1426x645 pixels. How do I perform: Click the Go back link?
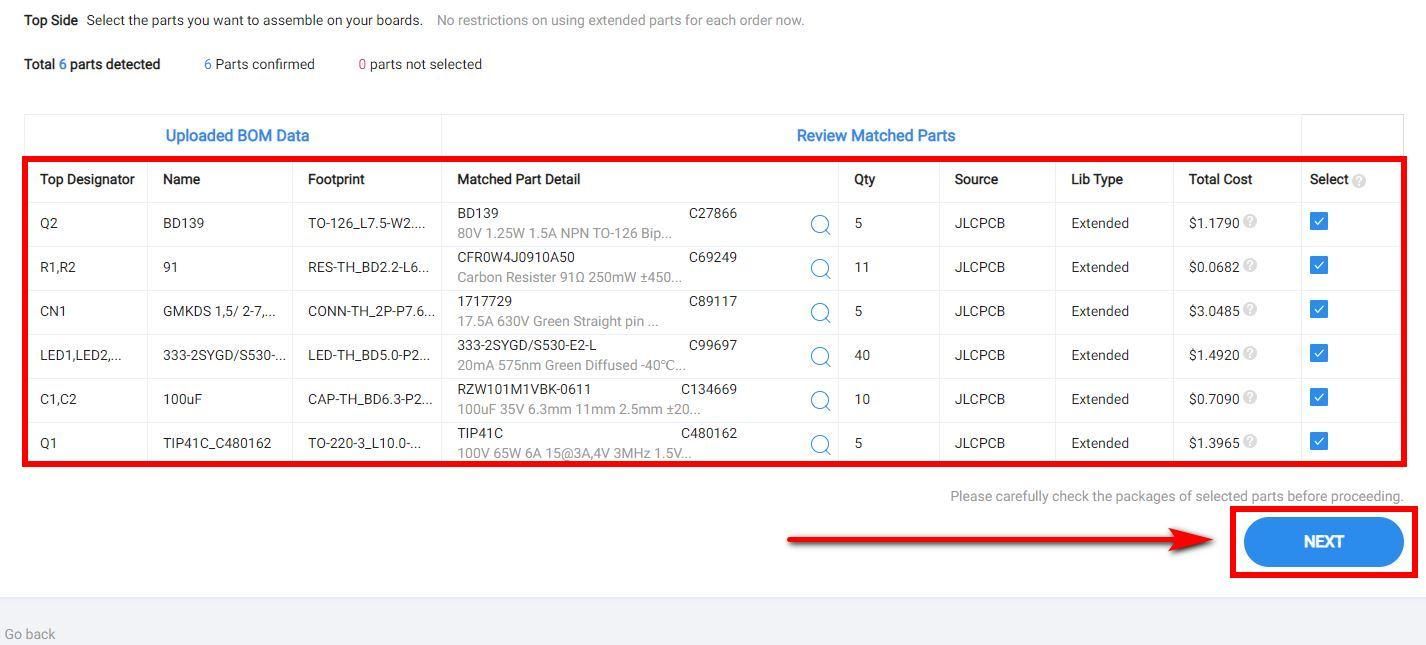[30, 634]
